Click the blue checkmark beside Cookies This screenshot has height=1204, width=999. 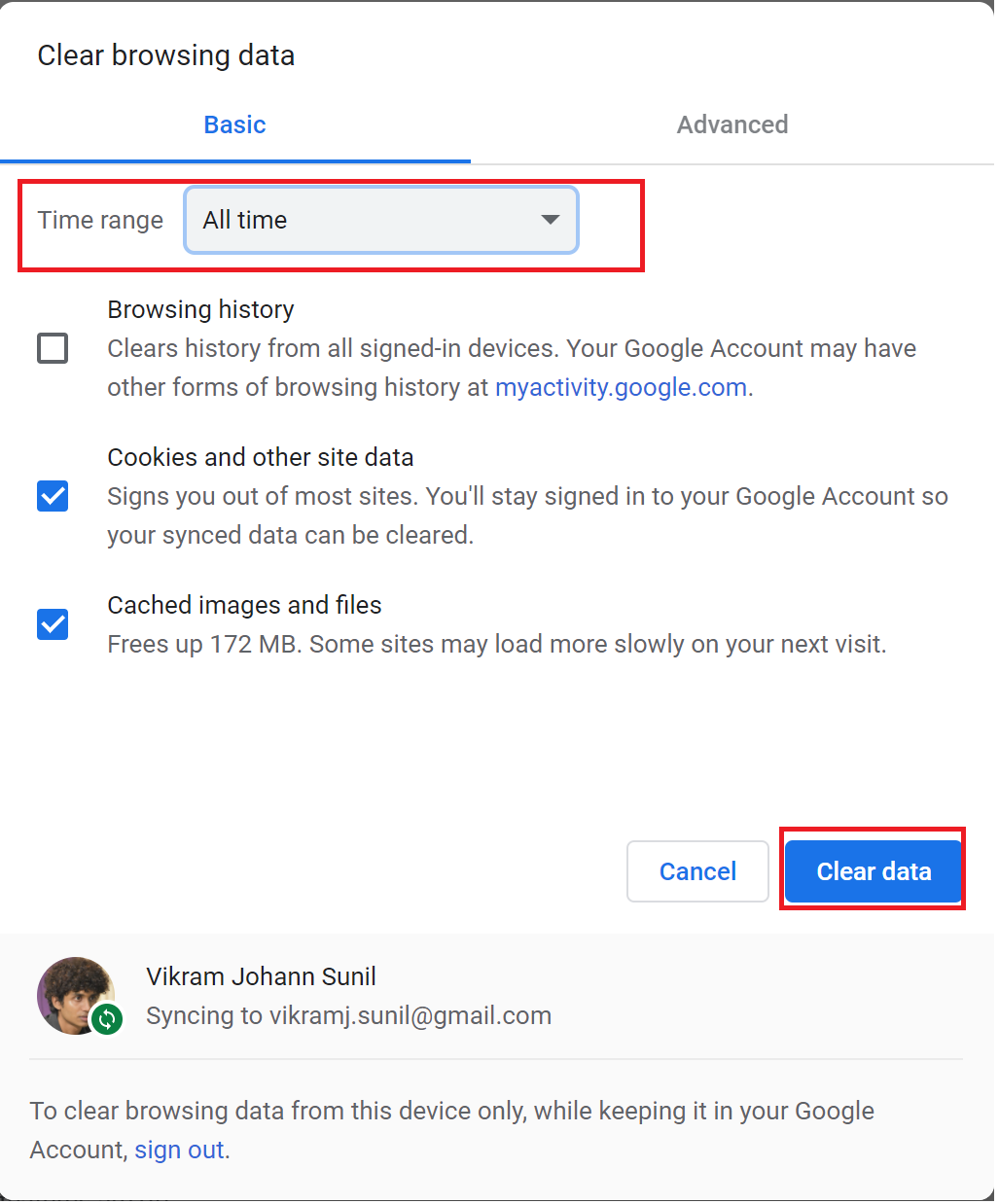coord(53,496)
